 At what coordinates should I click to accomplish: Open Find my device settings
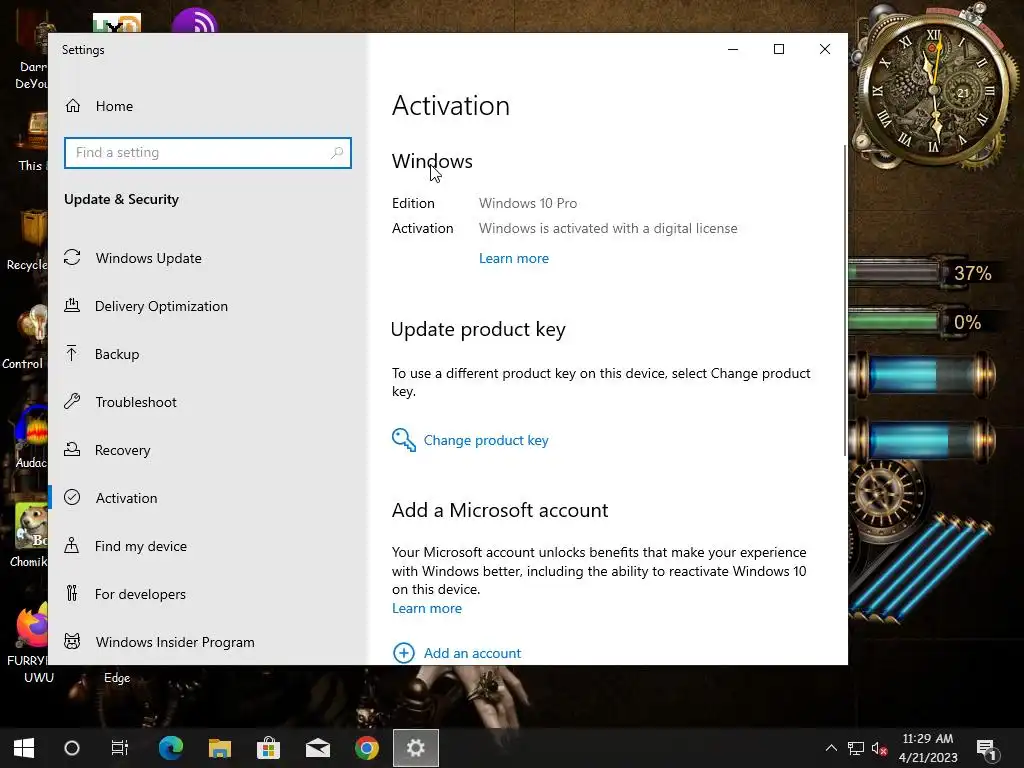(140, 546)
